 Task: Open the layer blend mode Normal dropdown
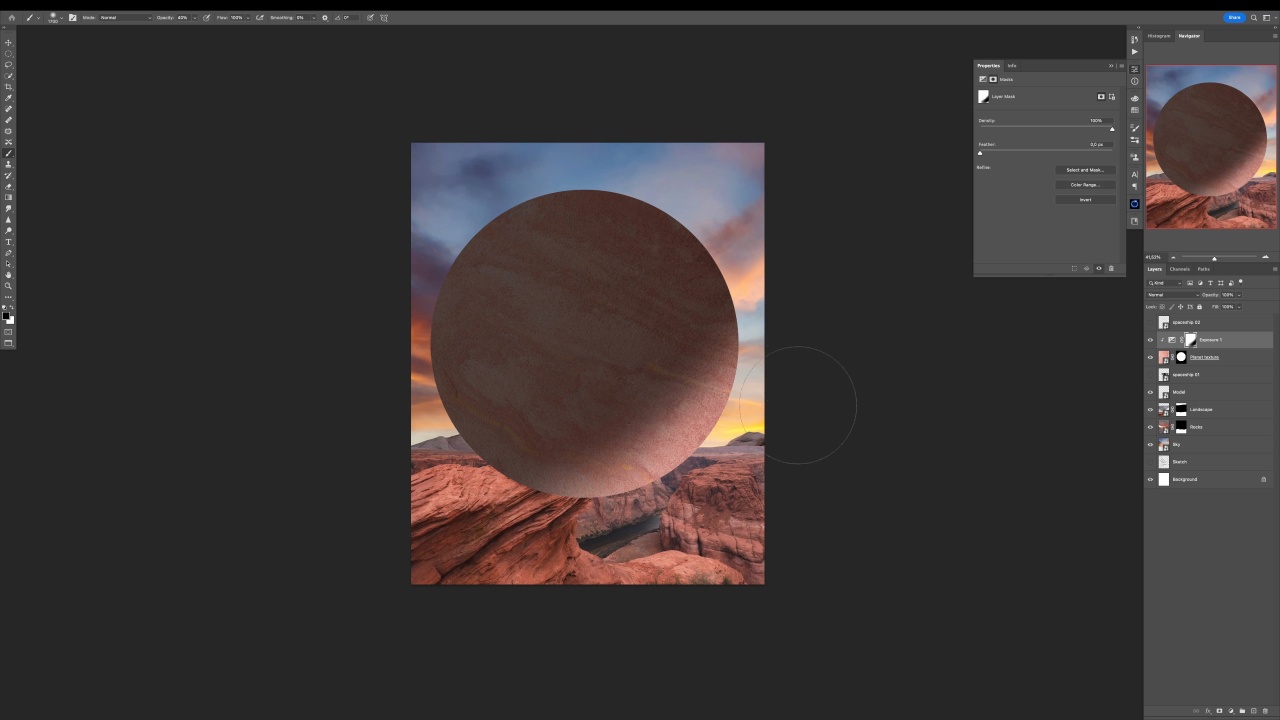coord(1171,295)
